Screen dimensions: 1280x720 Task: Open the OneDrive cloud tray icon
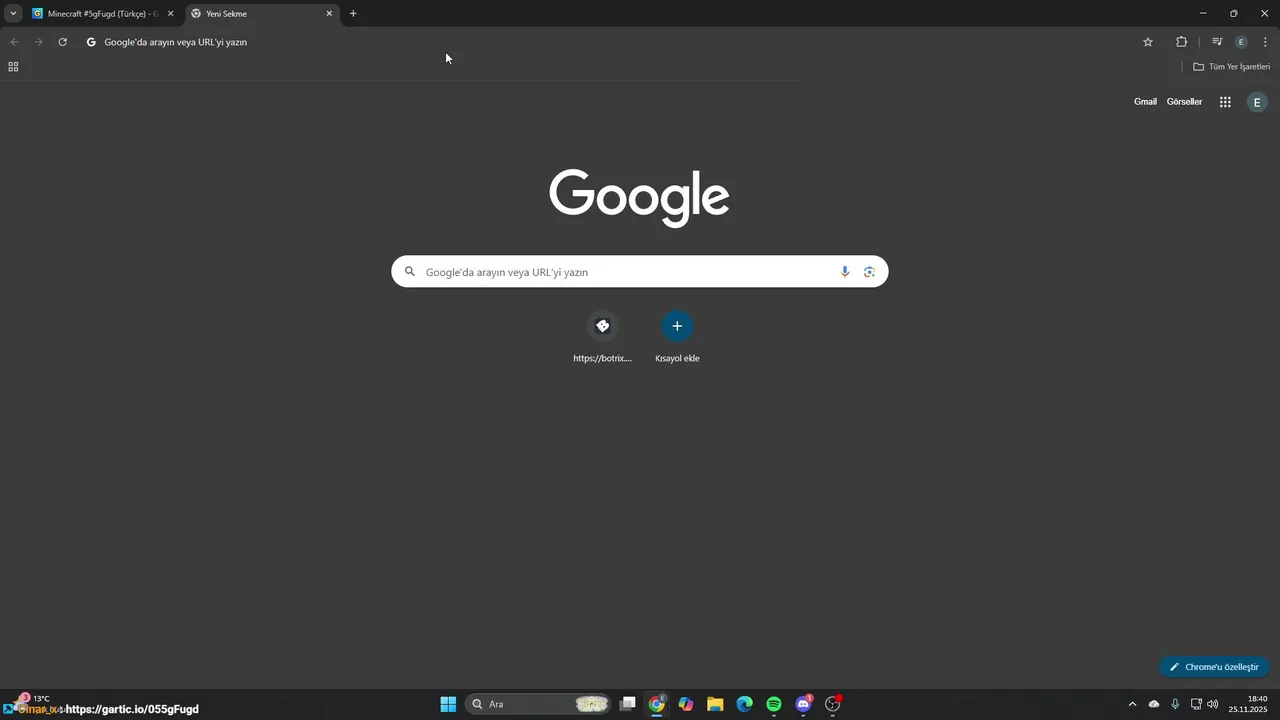pos(1154,704)
